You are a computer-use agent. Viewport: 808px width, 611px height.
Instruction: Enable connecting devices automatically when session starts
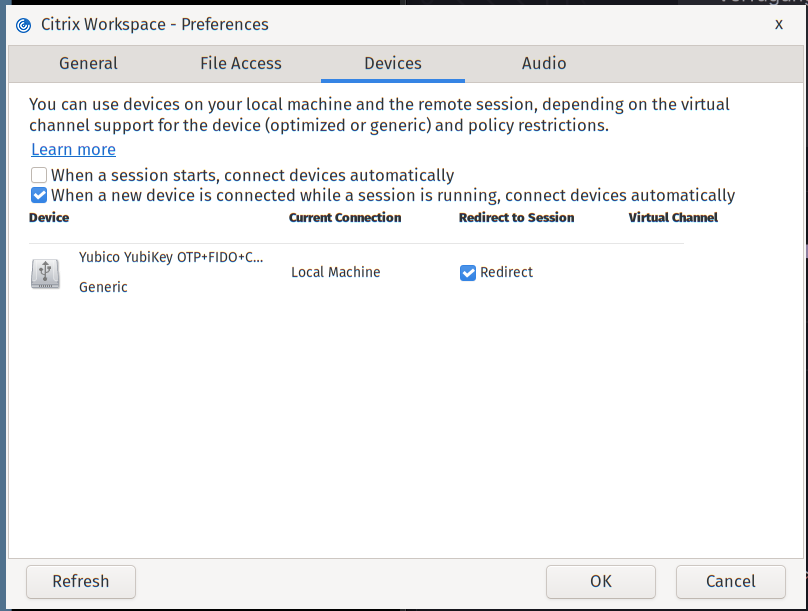tap(39, 175)
